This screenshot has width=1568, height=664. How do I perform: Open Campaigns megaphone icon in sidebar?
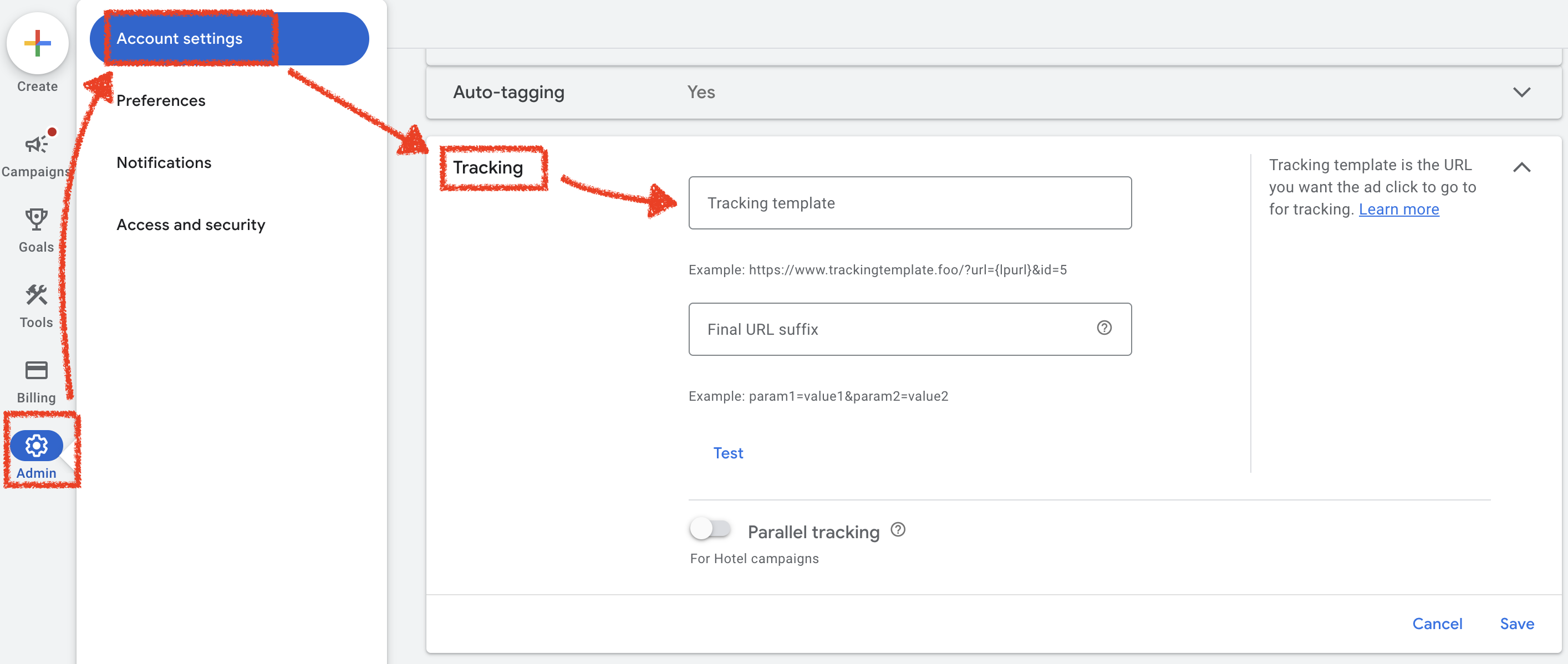coord(36,145)
